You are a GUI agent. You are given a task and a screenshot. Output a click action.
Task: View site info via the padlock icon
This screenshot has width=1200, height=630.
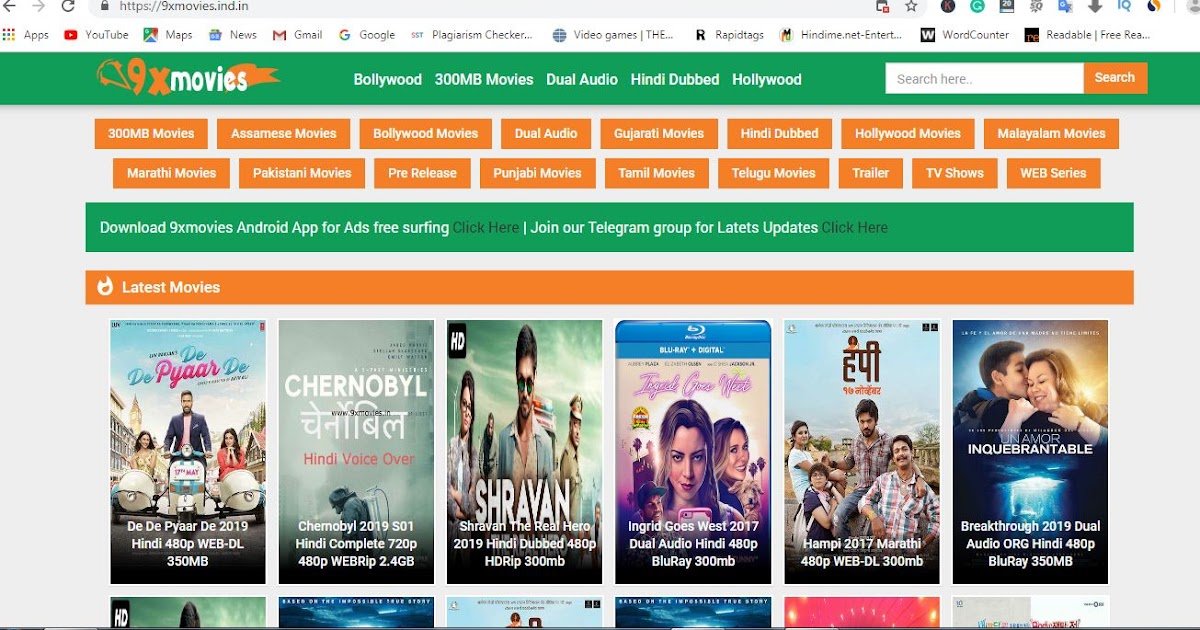click(x=104, y=6)
